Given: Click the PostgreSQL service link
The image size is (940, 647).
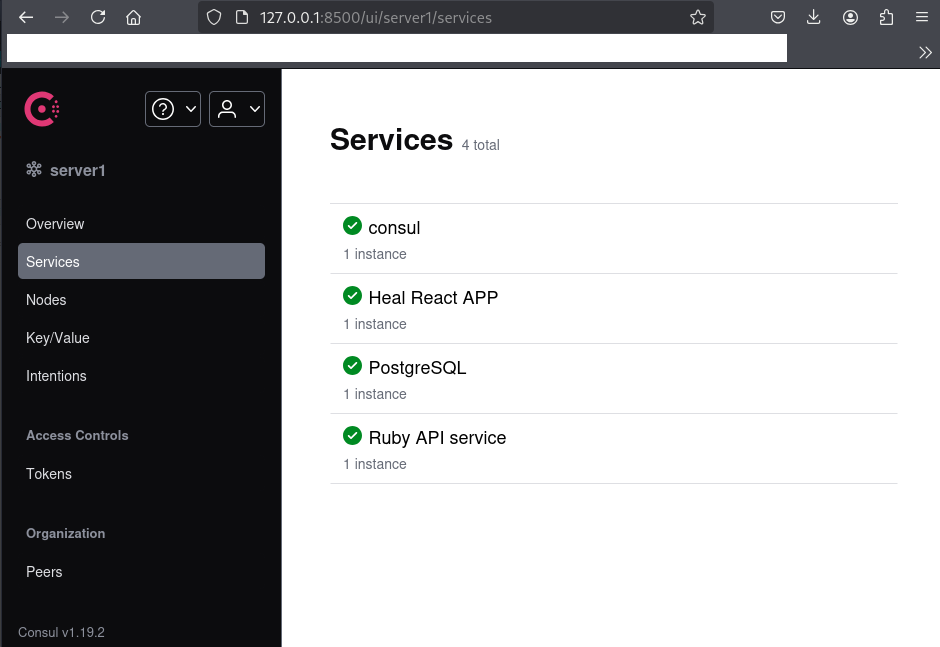Looking at the screenshot, I should pyautogui.click(x=417, y=368).
